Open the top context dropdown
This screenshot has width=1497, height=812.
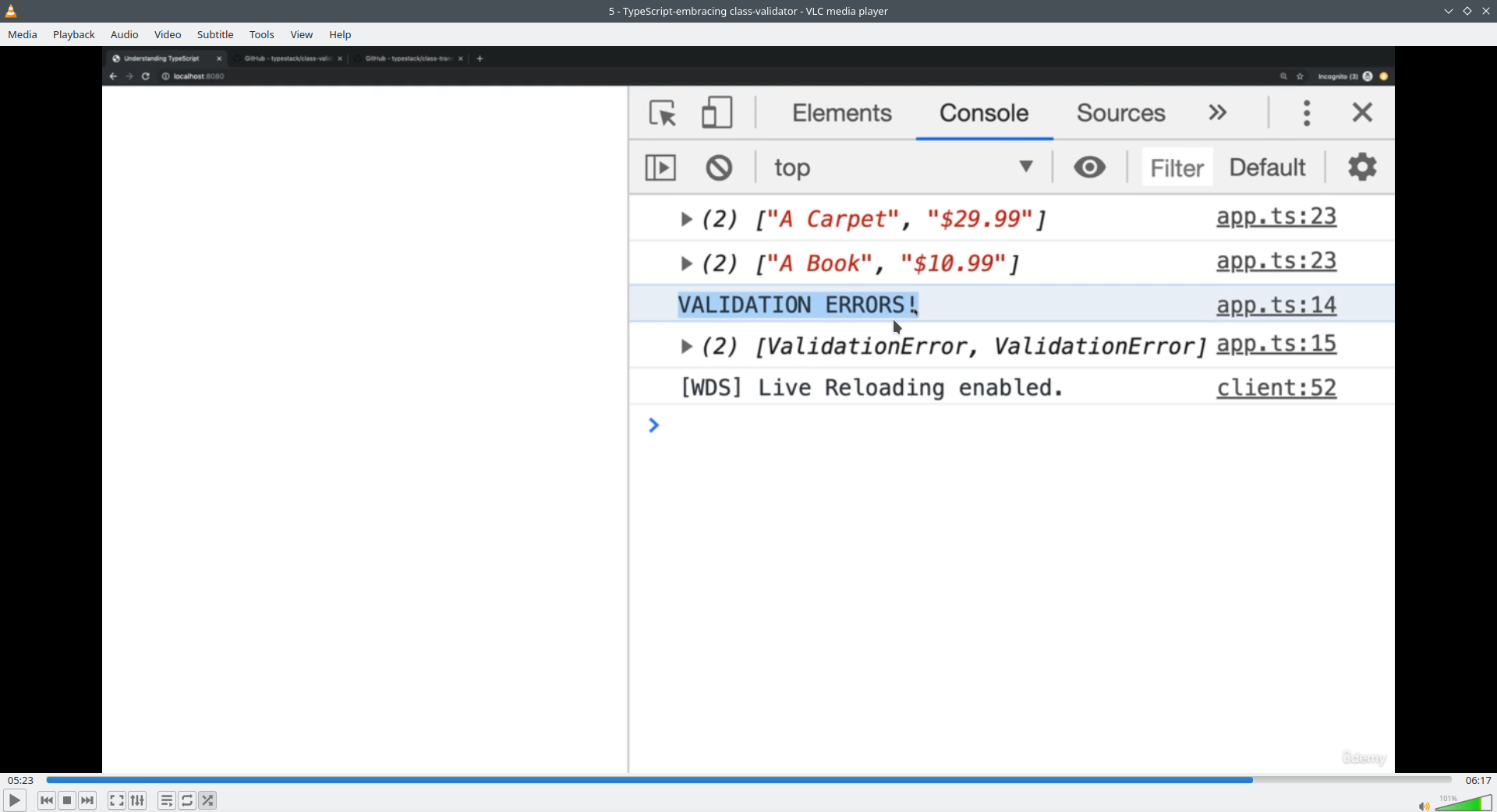click(x=904, y=168)
